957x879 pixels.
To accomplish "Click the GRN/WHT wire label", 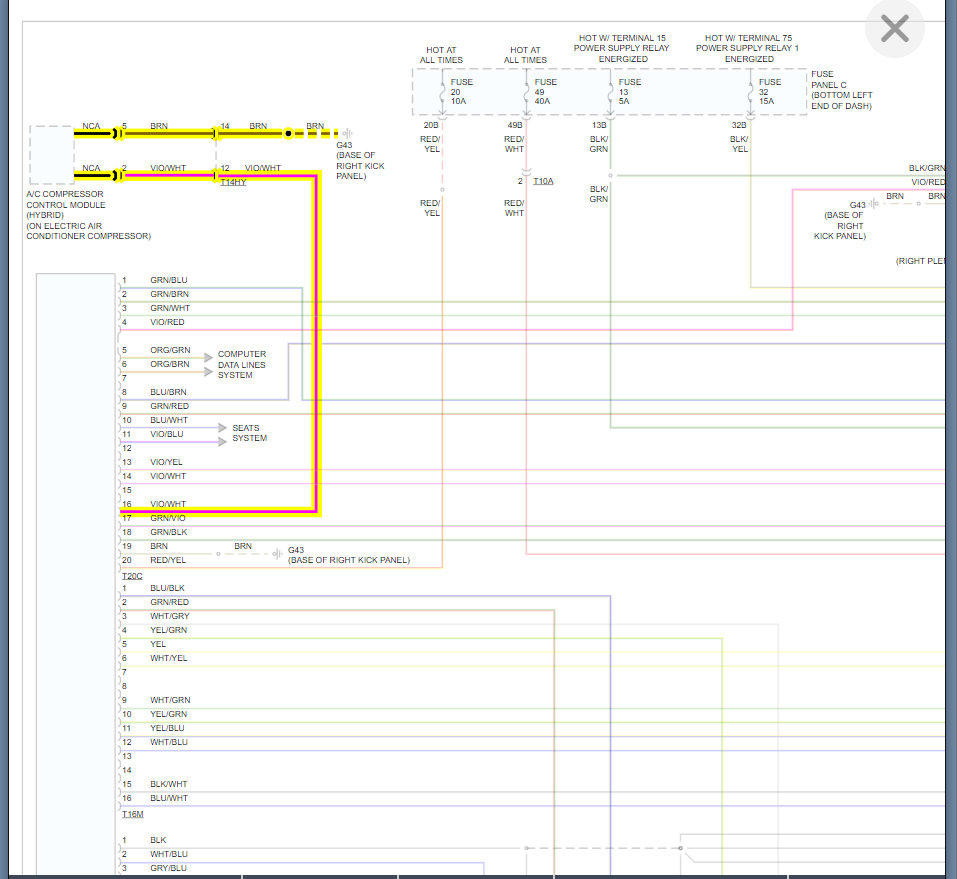I will [170, 308].
